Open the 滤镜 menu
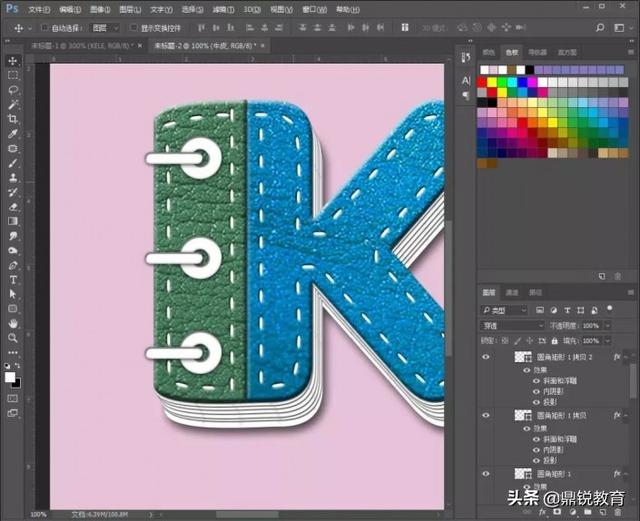This screenshot has height=521, width=640. tap(223, 9)
